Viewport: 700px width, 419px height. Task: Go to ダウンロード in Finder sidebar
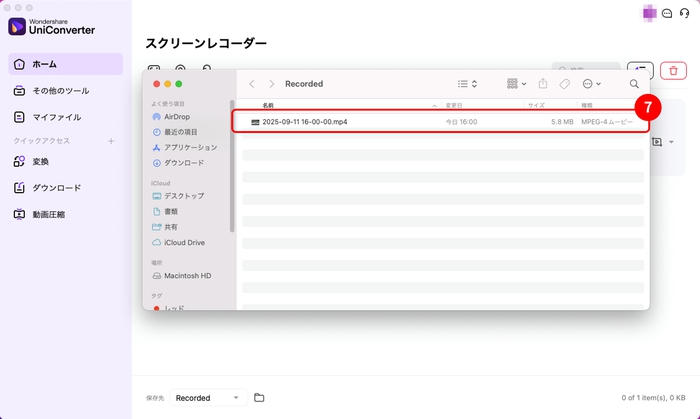click(x=184, y=162)
